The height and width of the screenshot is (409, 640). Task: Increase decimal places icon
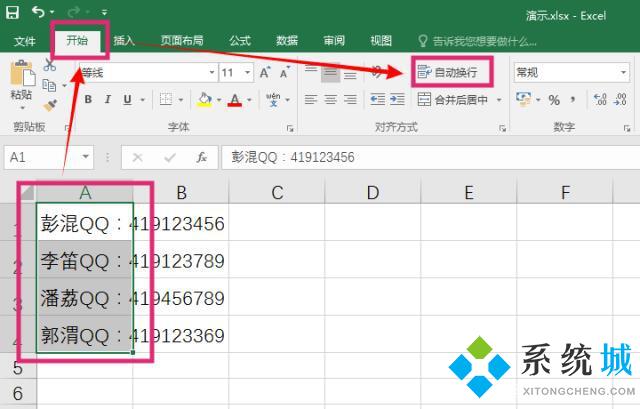tap(600, 99)
